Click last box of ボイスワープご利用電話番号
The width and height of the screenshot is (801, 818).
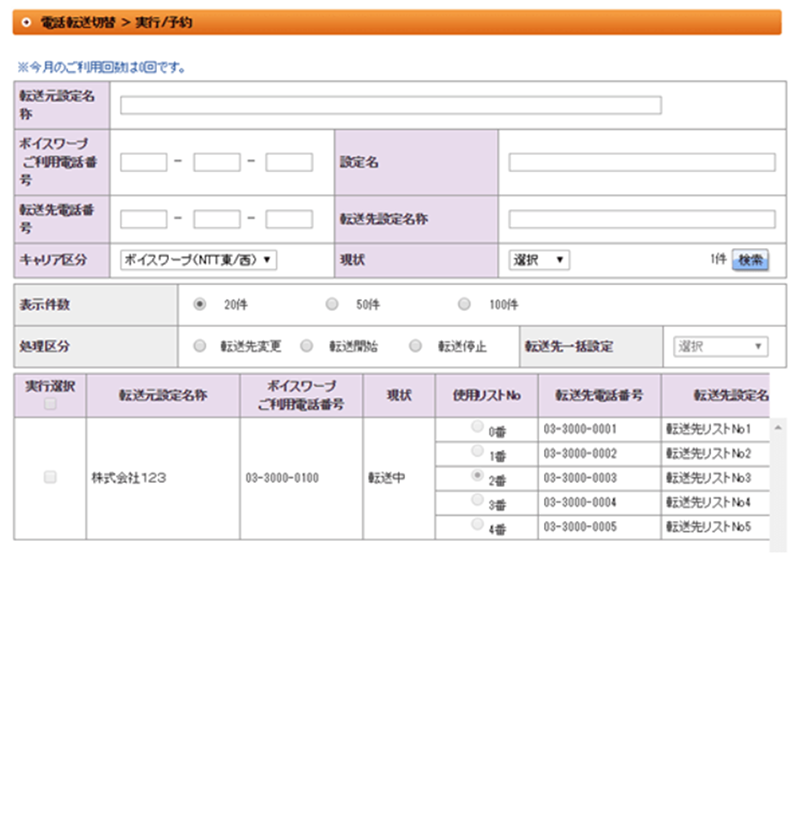point(289,162)
